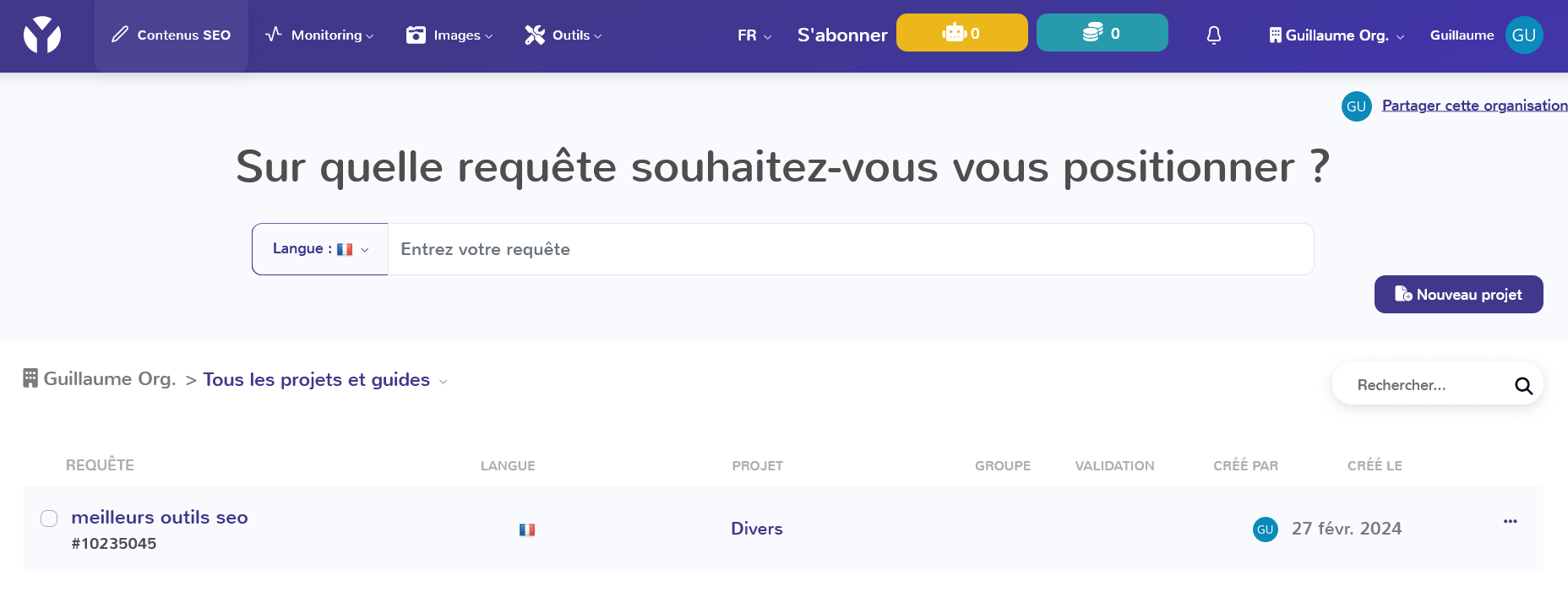Click the GROUPE column header
The image size is (1568, 592).
point(1002,465)
